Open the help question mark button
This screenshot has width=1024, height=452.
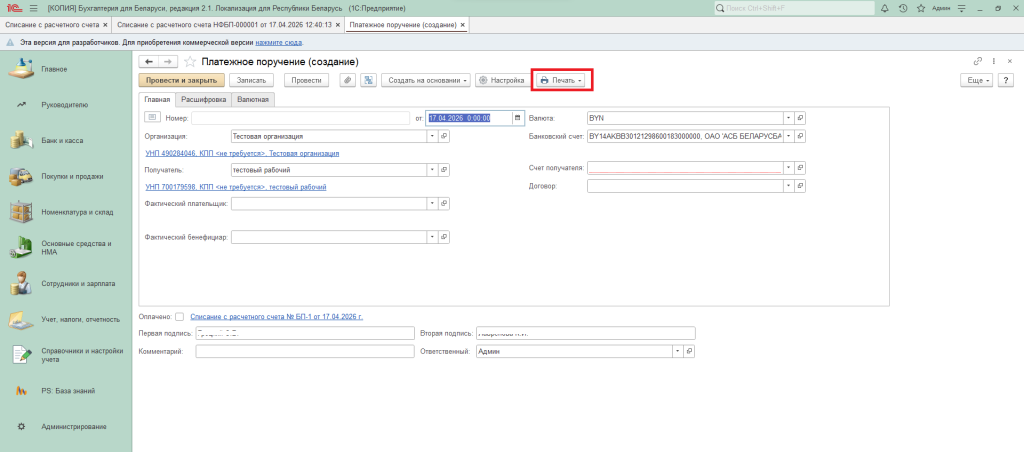(x=1007, y=80)
